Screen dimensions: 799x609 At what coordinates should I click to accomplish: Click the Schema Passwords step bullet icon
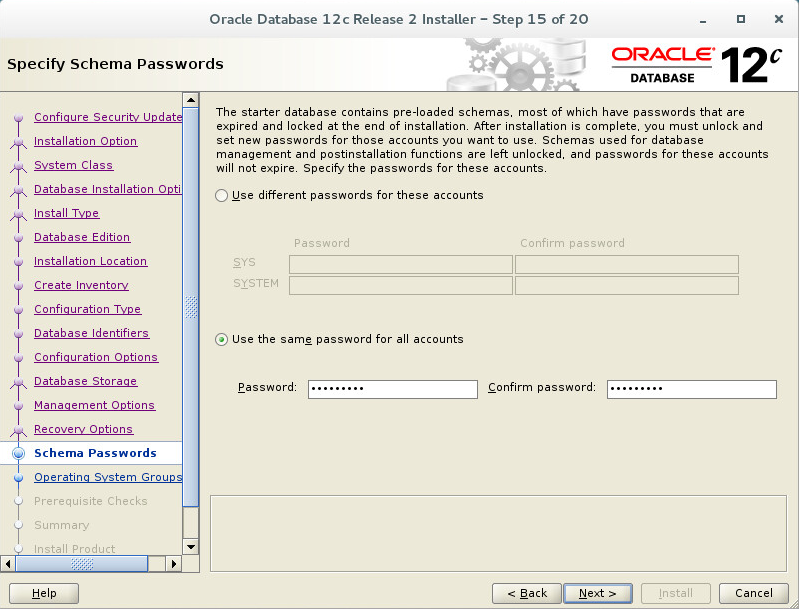pyautogui.click(x=18, y=453)
